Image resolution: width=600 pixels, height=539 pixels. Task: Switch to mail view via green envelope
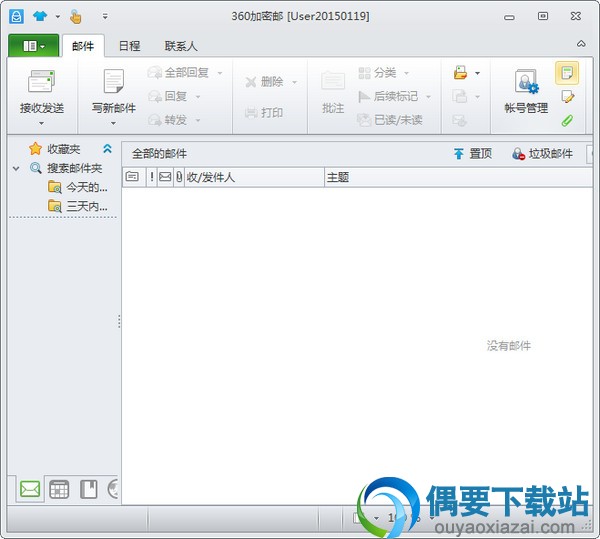(x=30, y=489)
